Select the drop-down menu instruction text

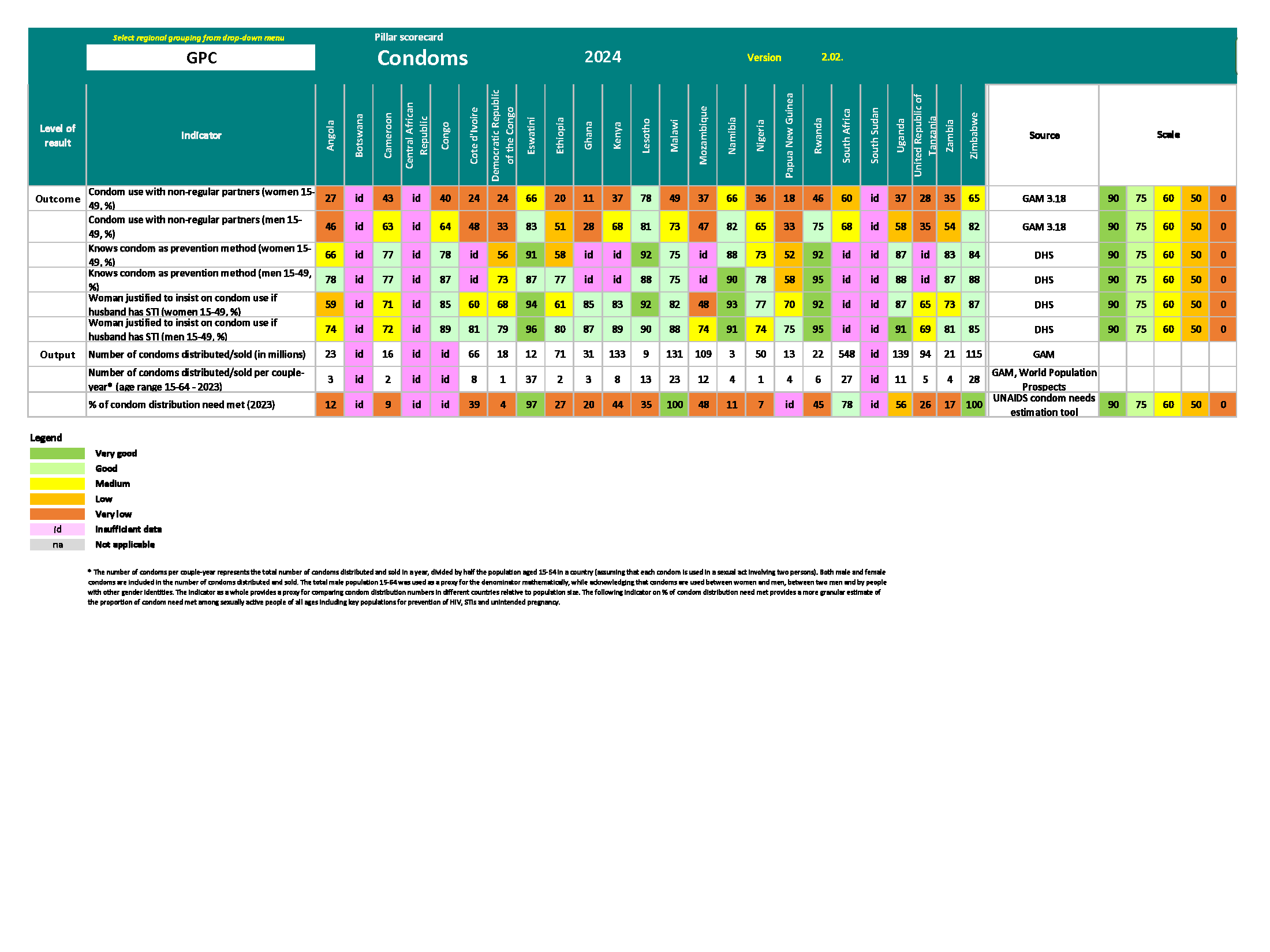199,38
